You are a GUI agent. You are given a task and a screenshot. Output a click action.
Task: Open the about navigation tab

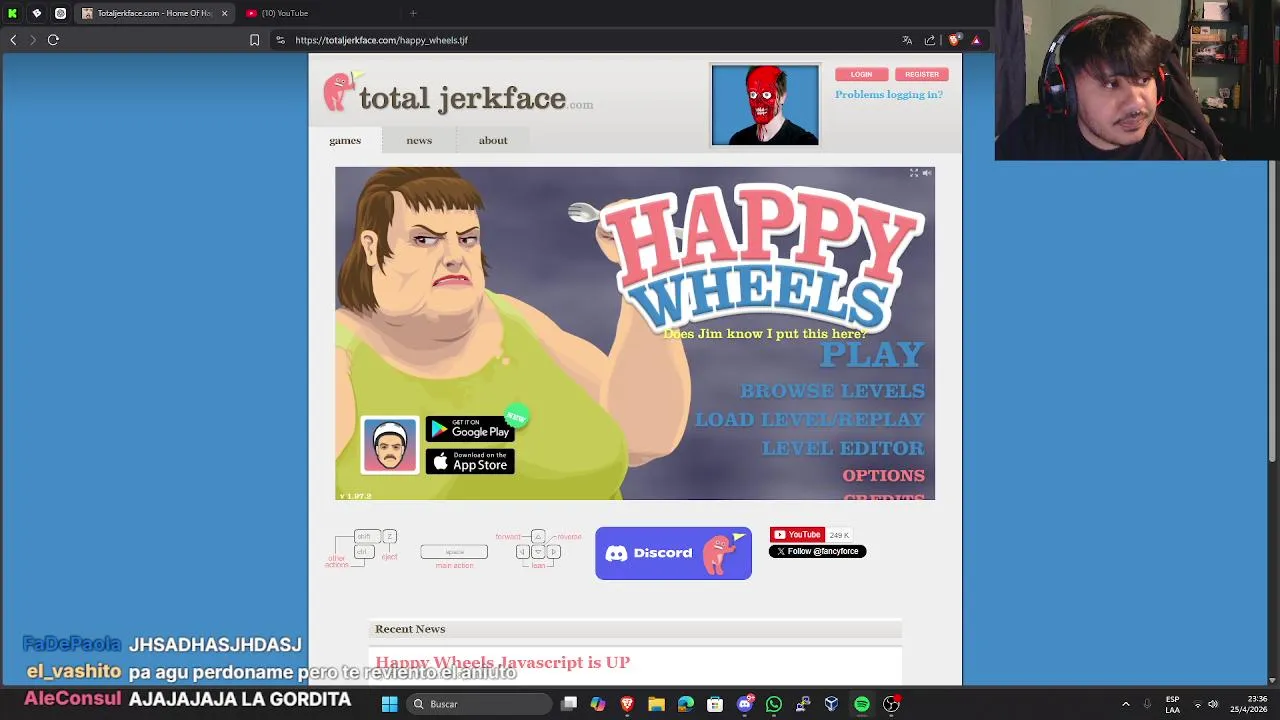[493, 140]
